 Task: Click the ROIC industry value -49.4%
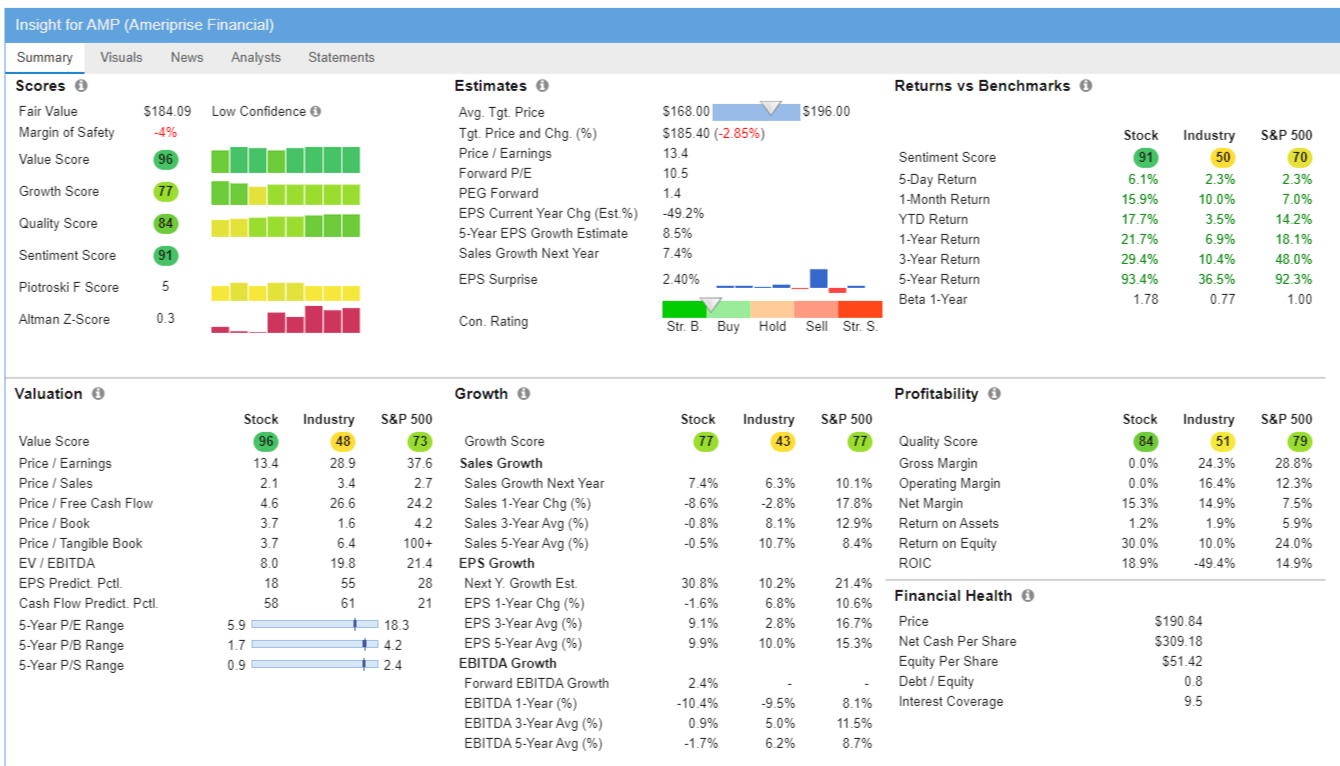coord(1215,564)
